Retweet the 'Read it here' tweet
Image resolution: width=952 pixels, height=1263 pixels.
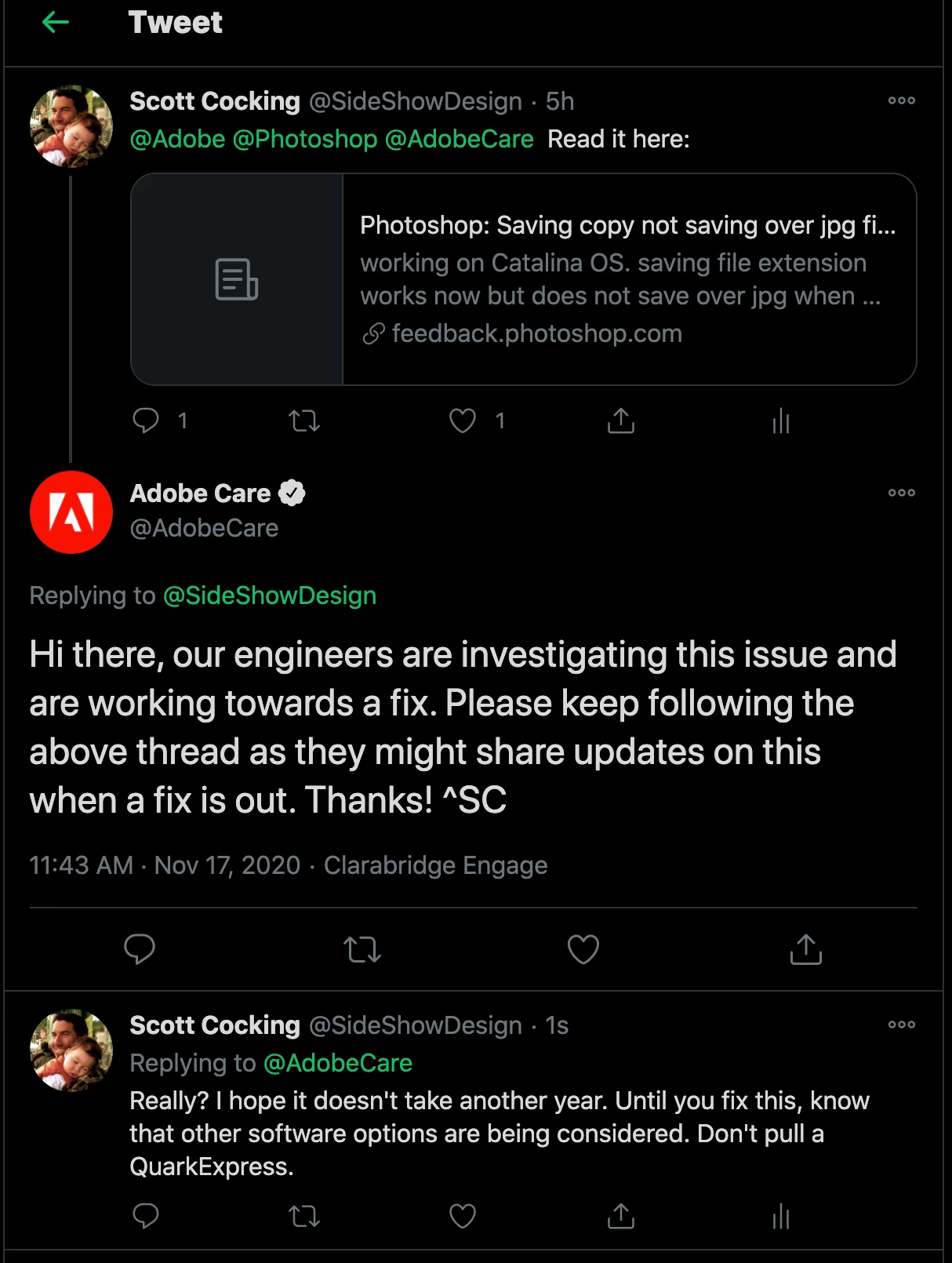(x=304, y=421)
